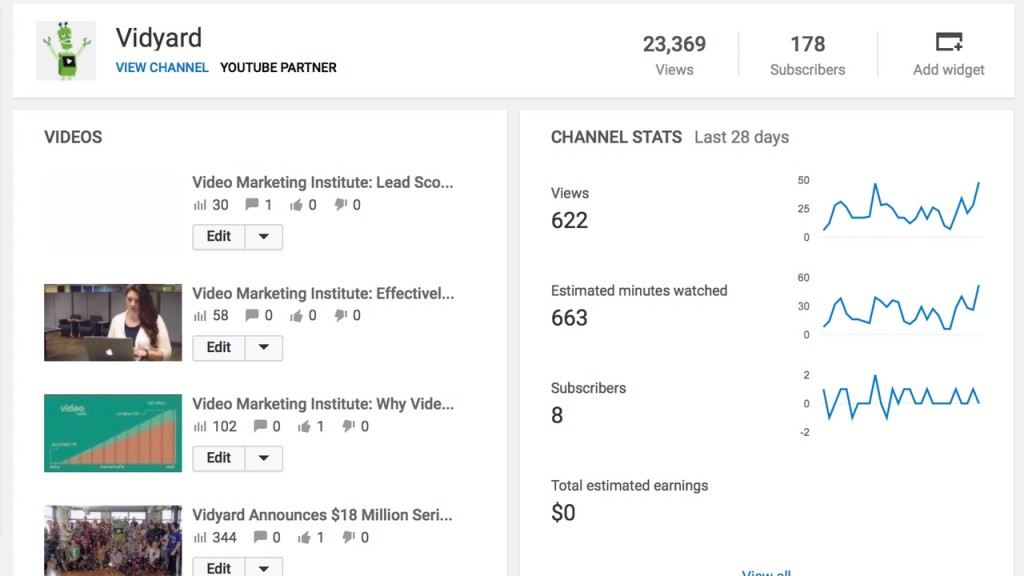Click thumbs-down icon for $18 Million Seri... video

(x=349, y=538)
